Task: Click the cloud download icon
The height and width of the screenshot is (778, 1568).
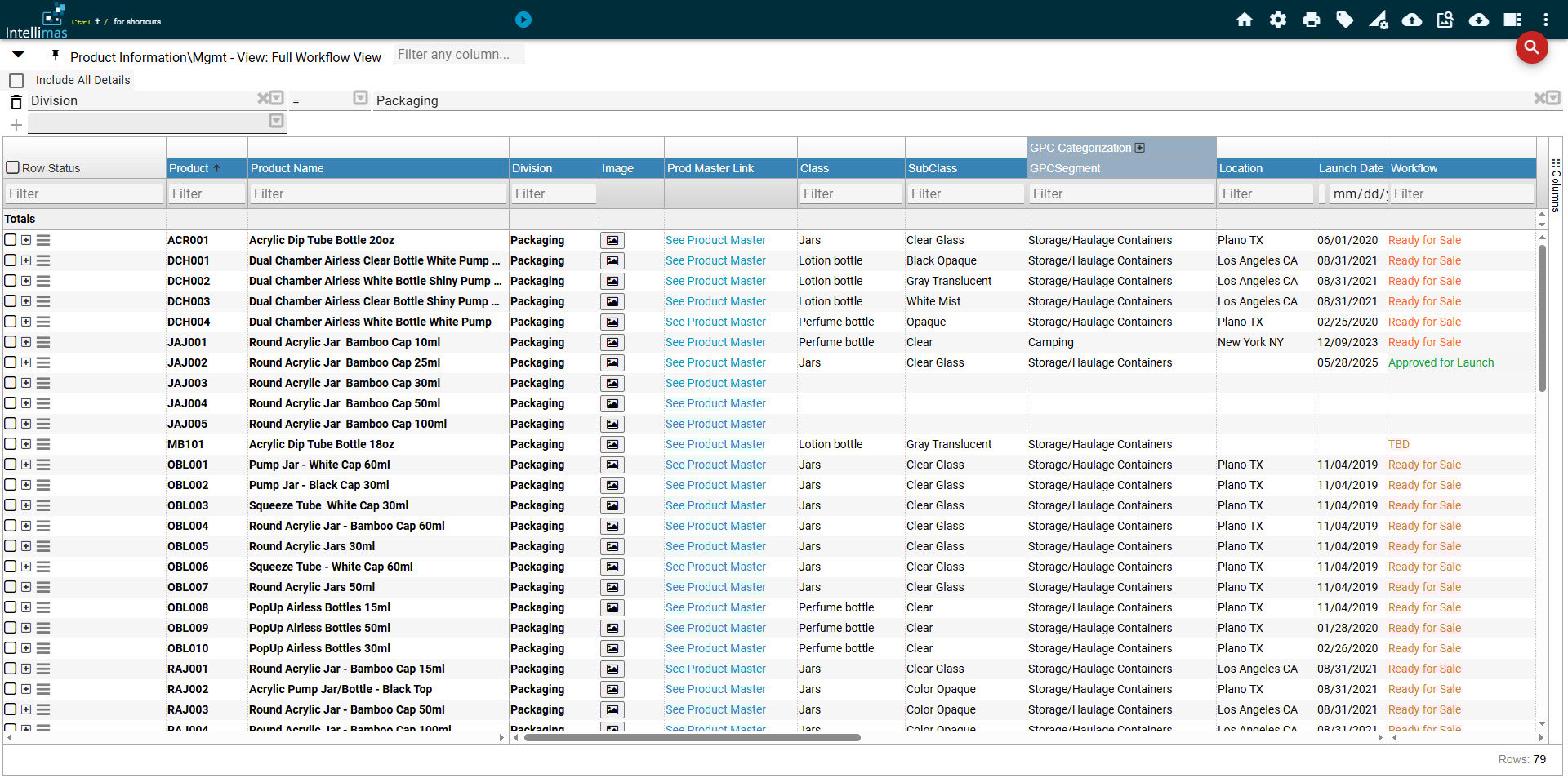Action: coord(1478,20)
